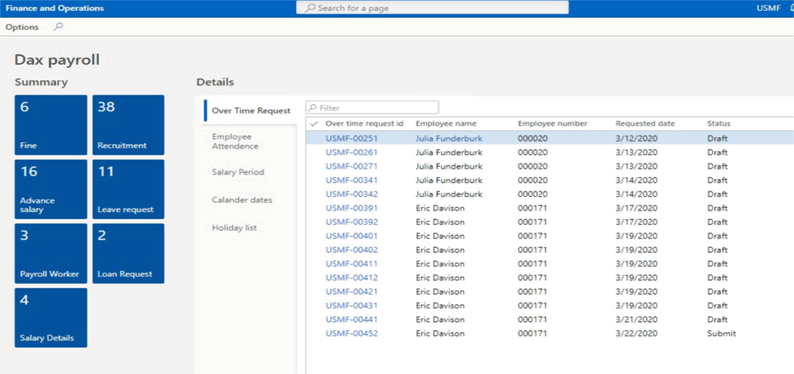Click the Filter input above the grid

click(372, 107)
